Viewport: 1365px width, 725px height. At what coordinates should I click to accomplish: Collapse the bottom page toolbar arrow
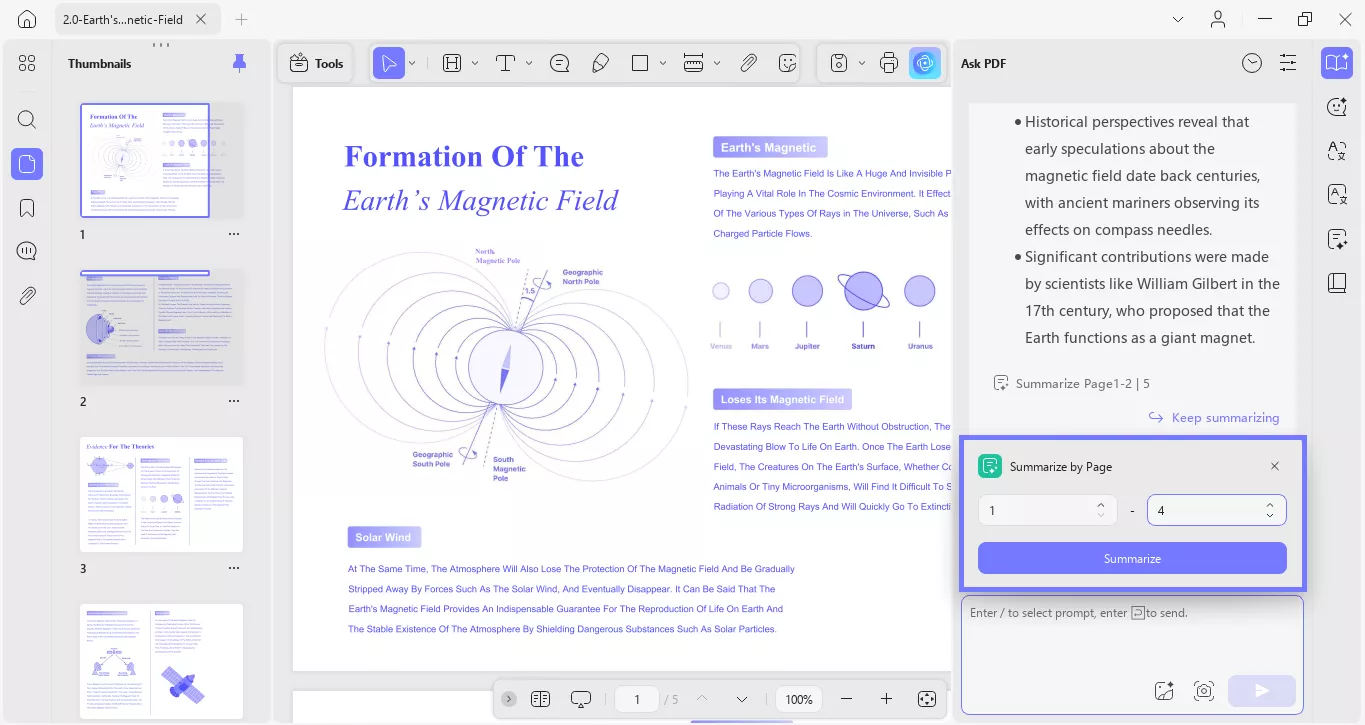click(509, 699)
